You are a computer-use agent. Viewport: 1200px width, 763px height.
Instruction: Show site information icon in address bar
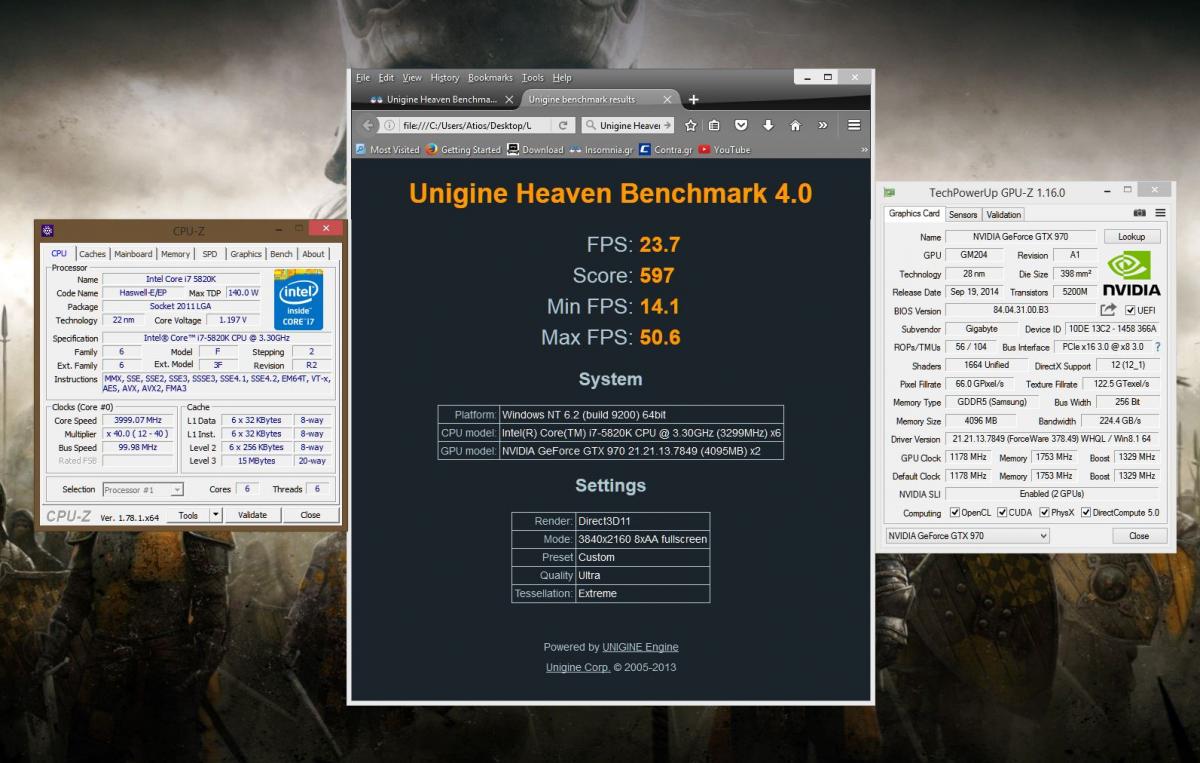click(390, 125)
